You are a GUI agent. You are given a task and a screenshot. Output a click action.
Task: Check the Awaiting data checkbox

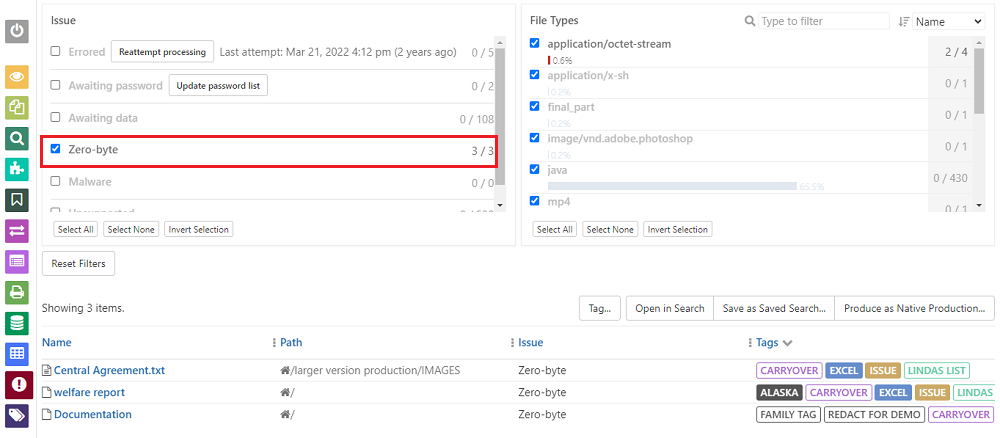tap(55, 117)
